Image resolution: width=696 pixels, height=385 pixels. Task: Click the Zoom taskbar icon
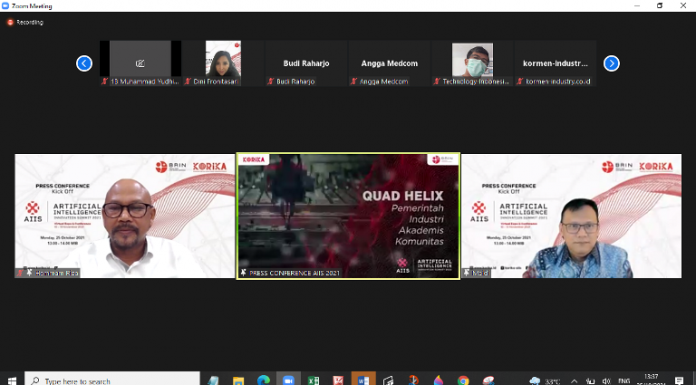pyautogui.click(x=289, y=380)
